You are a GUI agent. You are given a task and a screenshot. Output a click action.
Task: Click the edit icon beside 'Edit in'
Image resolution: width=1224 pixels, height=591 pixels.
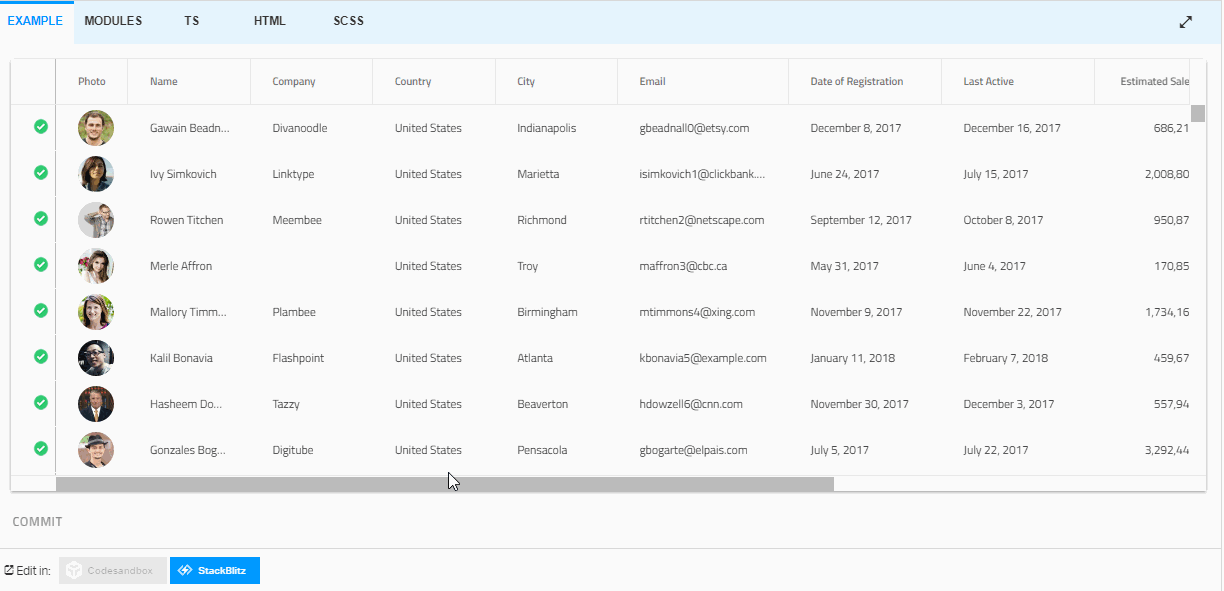pos(9,570)
